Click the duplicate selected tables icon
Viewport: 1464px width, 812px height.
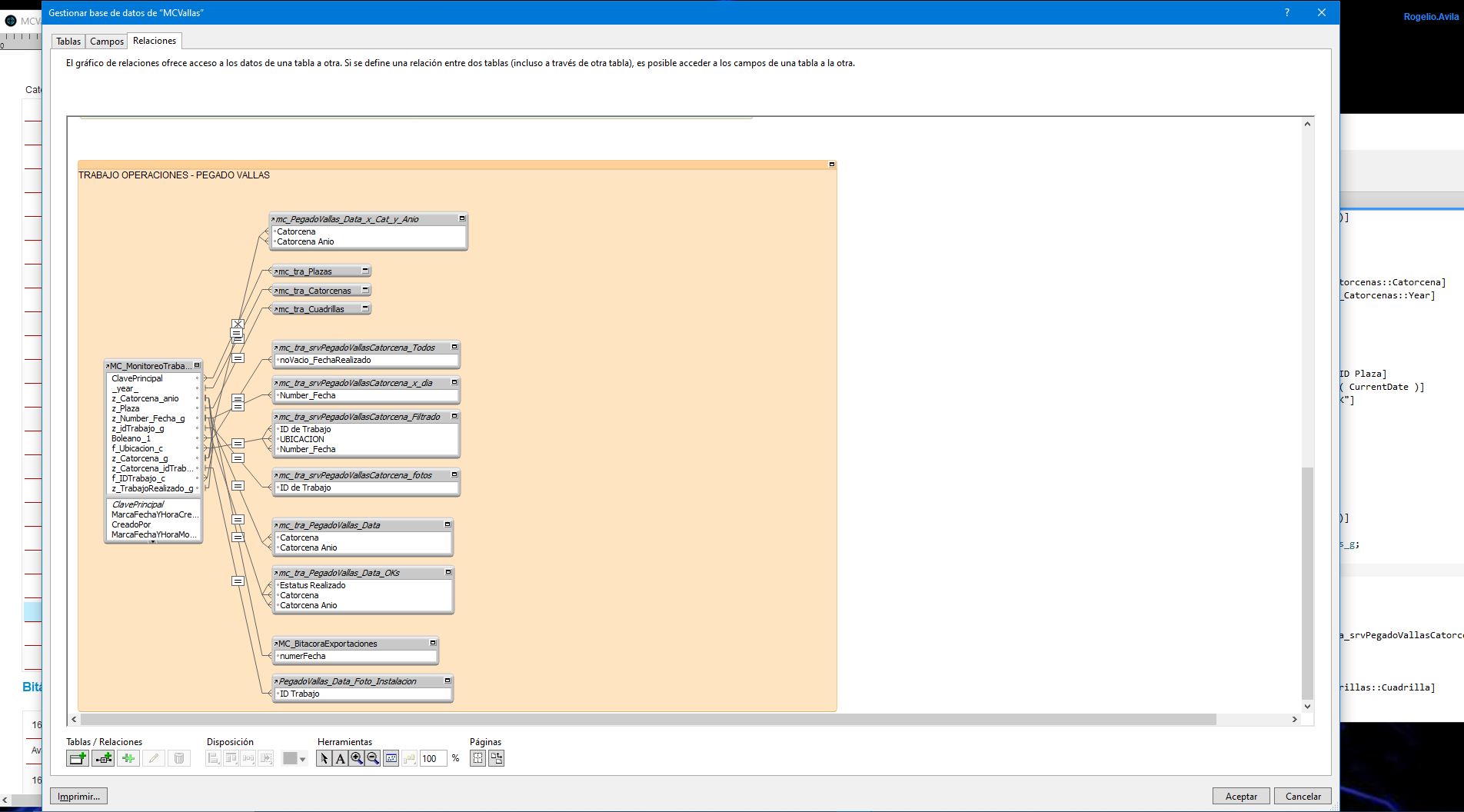128,758
